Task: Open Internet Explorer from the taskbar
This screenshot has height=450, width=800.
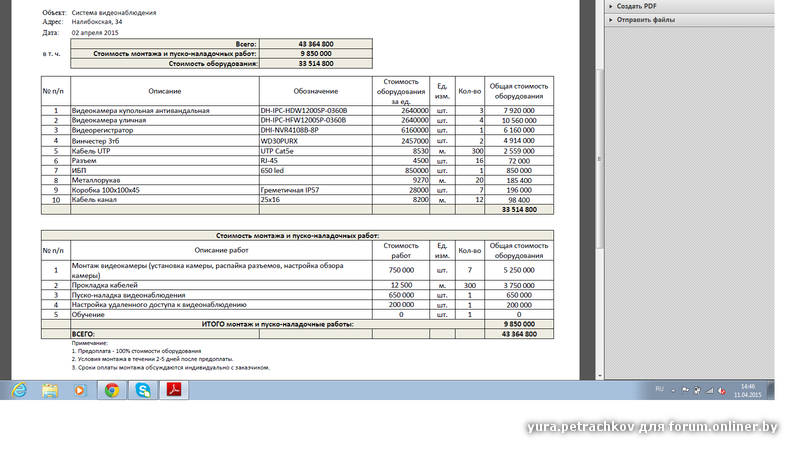Action: point(19,390)
